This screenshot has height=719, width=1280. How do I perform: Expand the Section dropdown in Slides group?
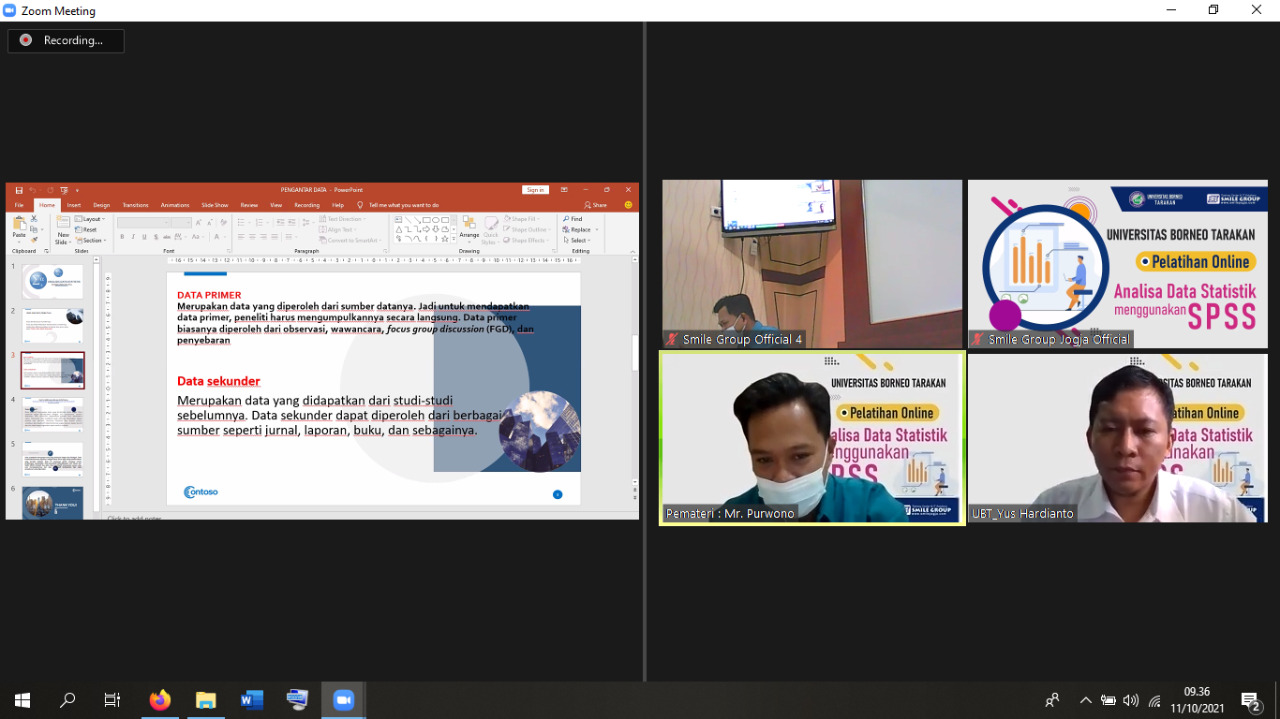click(92, 241)
